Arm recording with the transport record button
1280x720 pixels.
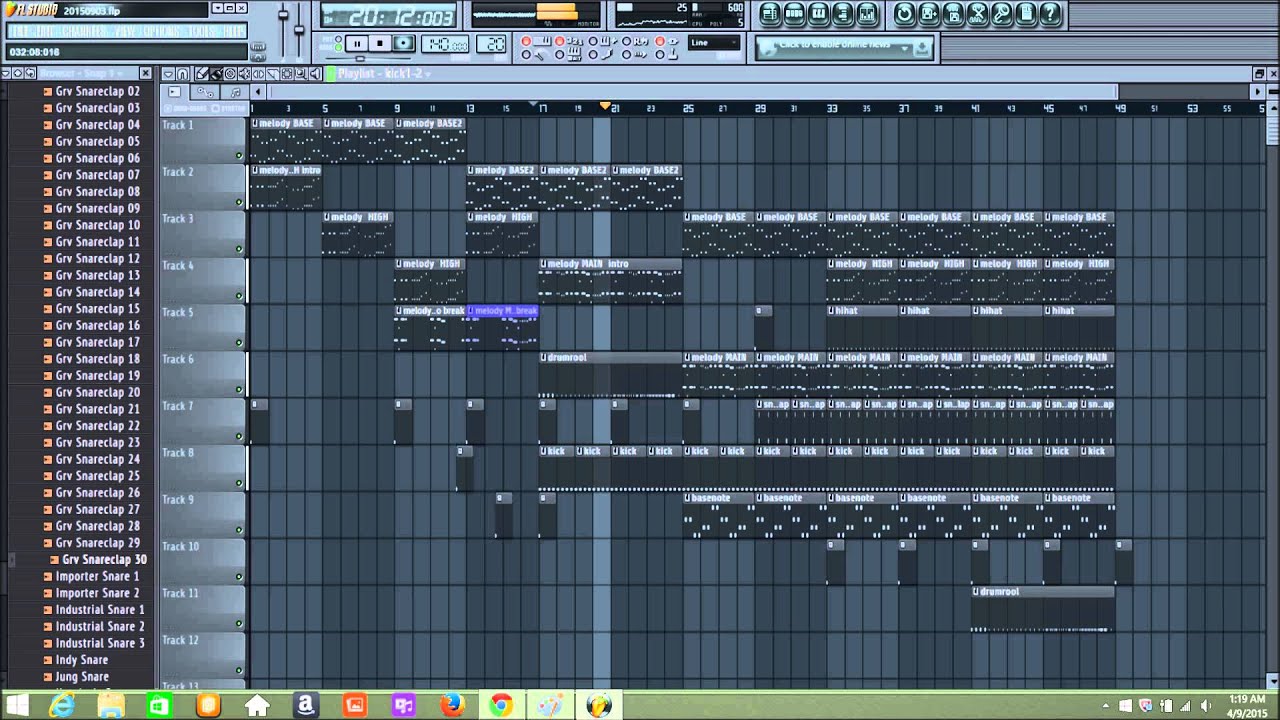[403, 43]
